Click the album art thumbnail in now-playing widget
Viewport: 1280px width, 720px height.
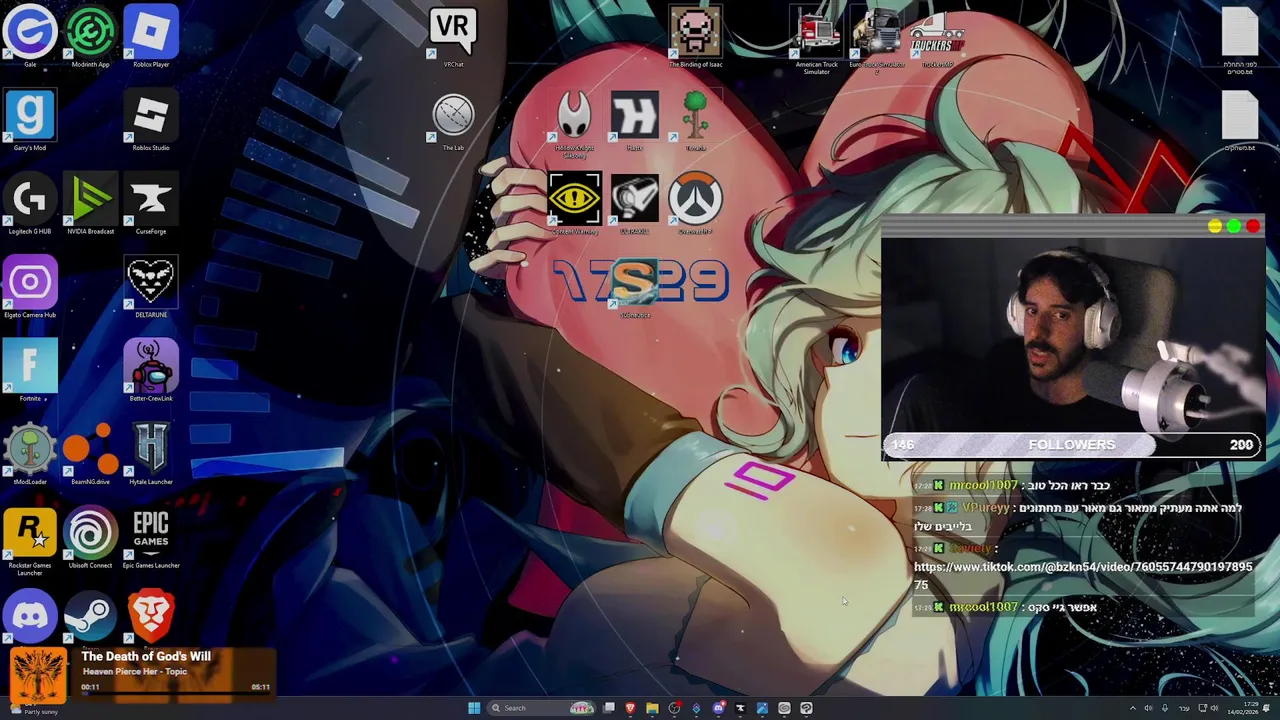[x=38, y=675]
